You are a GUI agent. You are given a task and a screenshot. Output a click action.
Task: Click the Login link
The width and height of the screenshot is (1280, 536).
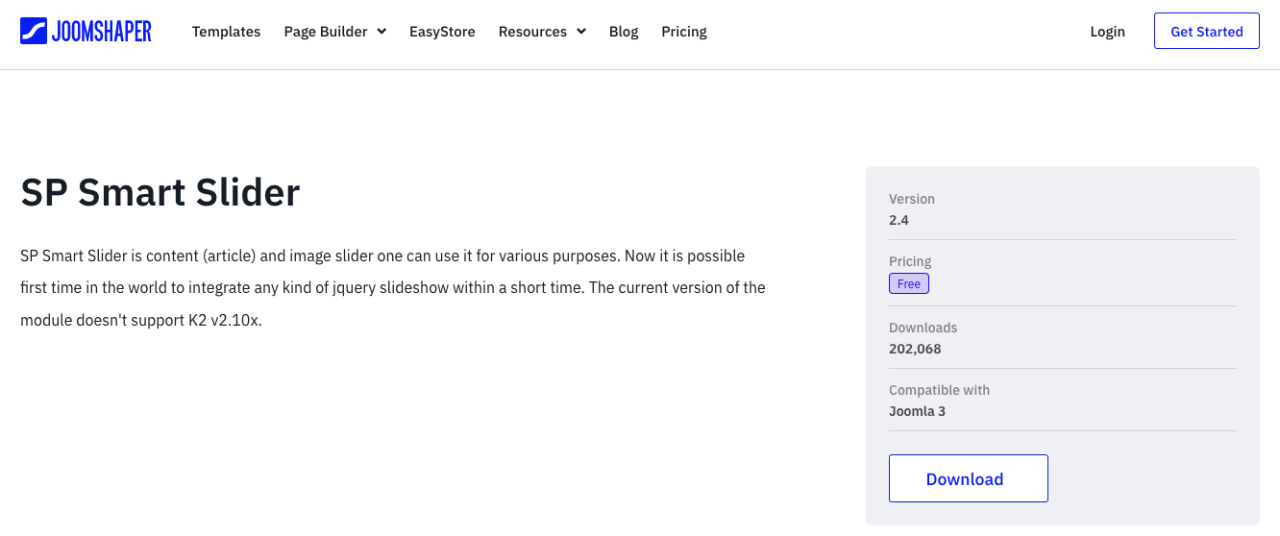coord(1107,32)
